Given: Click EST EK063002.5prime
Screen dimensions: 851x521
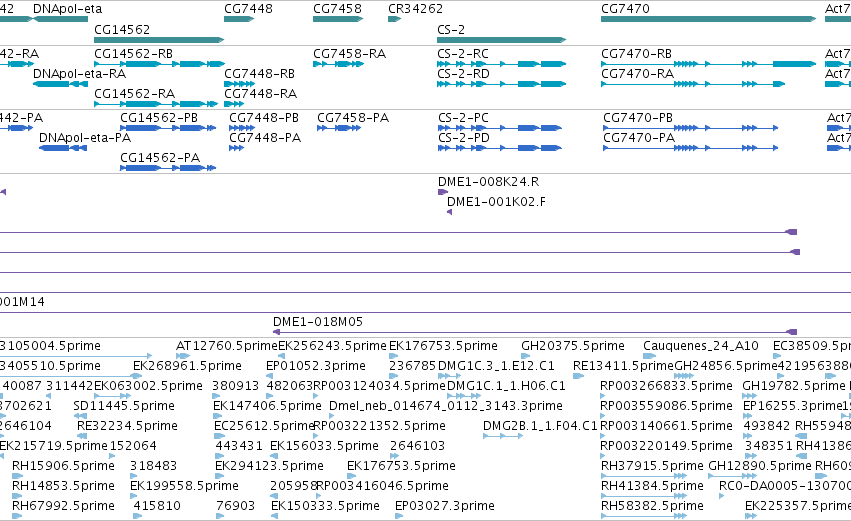Looking at the screenshot, I should coord(148,385).
